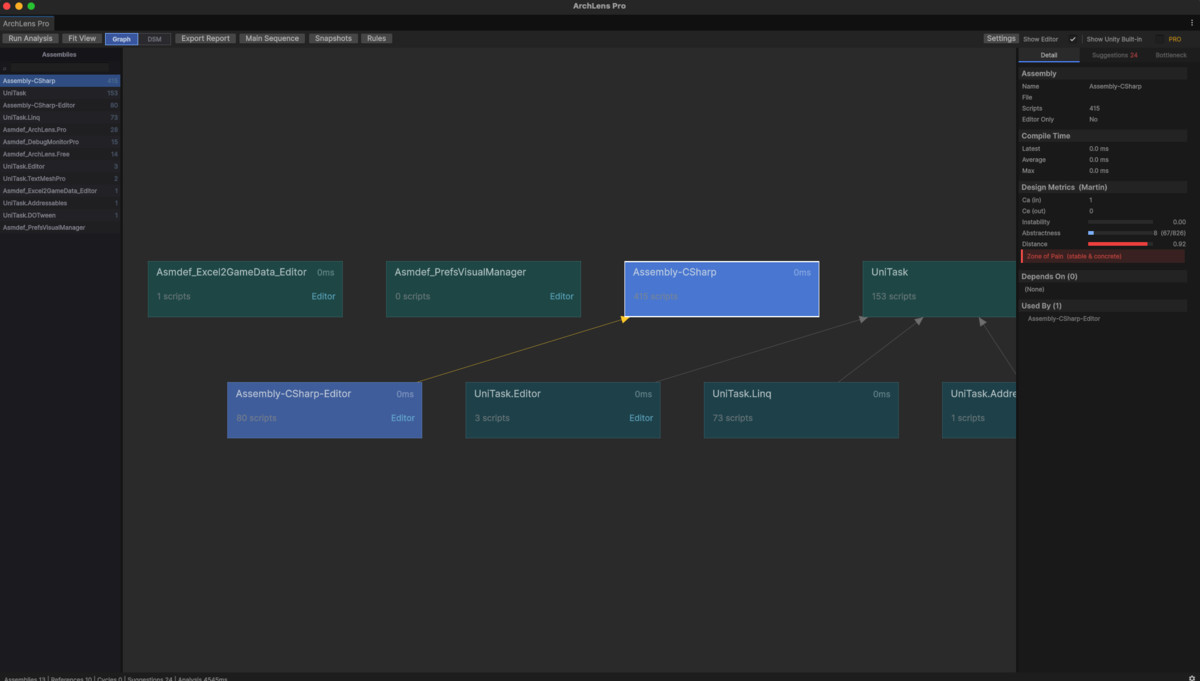The width and height of the screenshot is (1200, 681).
Task: Click the Assembly section header in Detail
Action: pos(1102,74)
